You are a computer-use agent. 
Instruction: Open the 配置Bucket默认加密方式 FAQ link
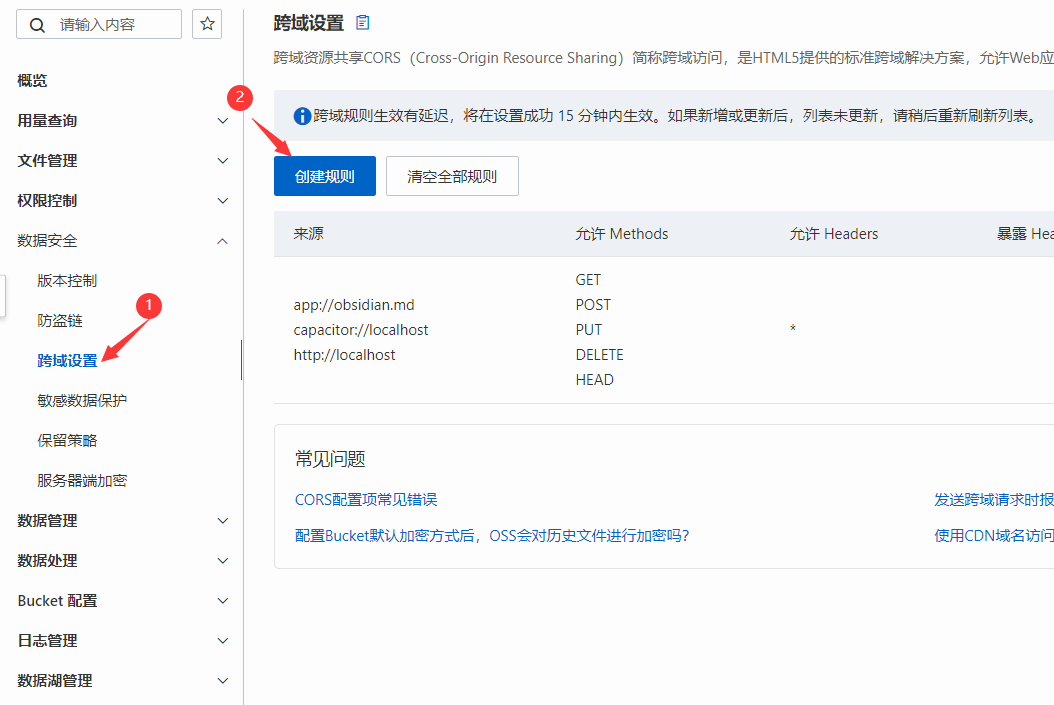point(491,535)
